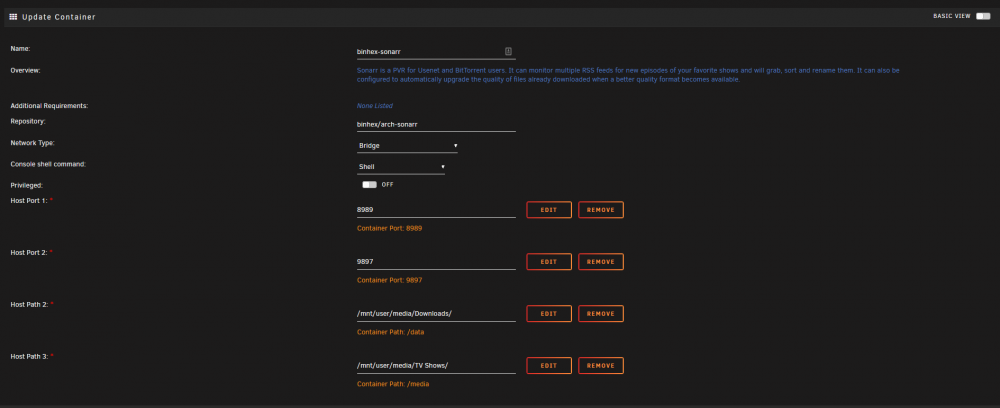Click the OFF text beside the Privileged switch

pyautogui.click(x=388, y=184)
